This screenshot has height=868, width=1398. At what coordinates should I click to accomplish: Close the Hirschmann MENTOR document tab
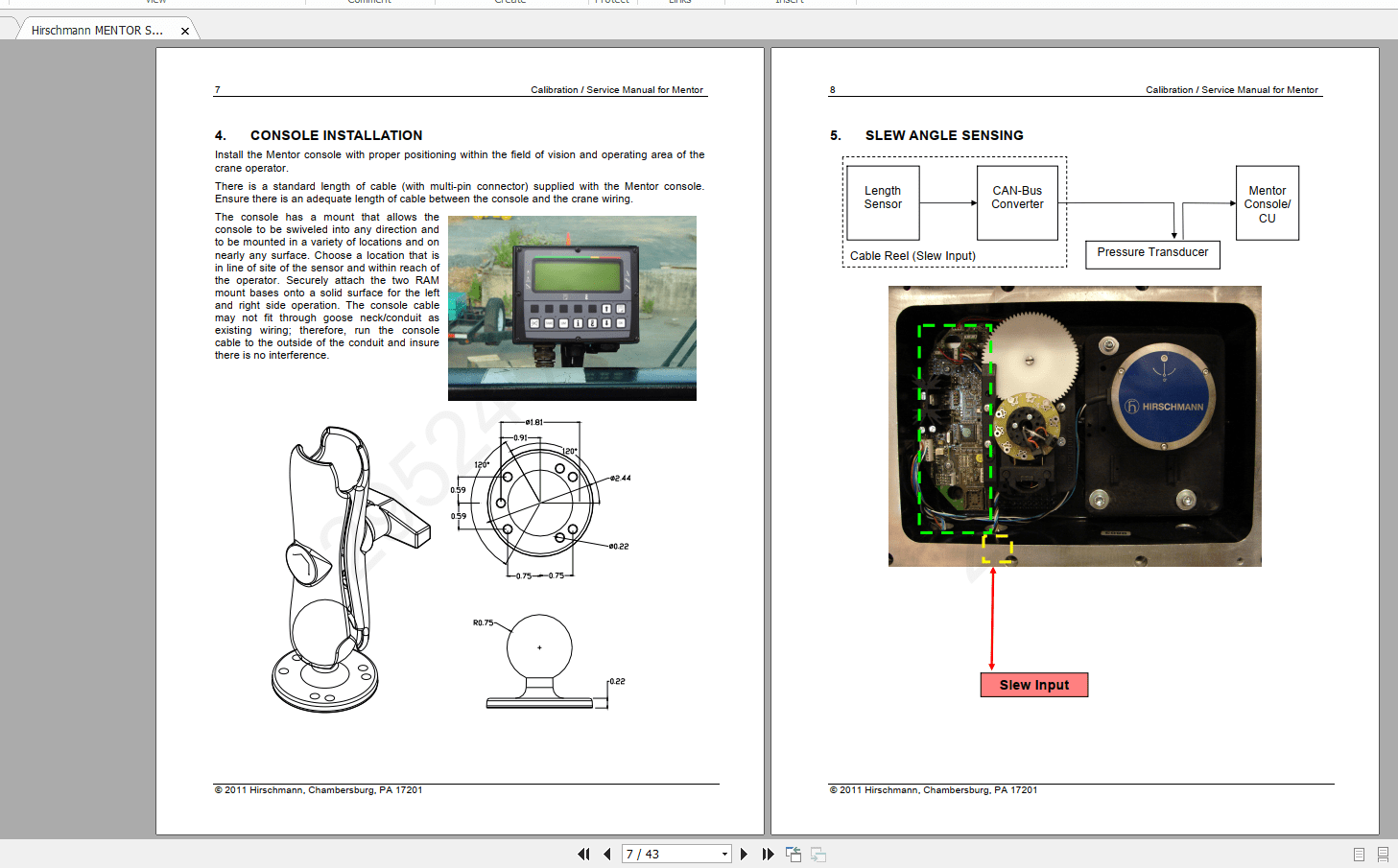(x=185, y=31)
